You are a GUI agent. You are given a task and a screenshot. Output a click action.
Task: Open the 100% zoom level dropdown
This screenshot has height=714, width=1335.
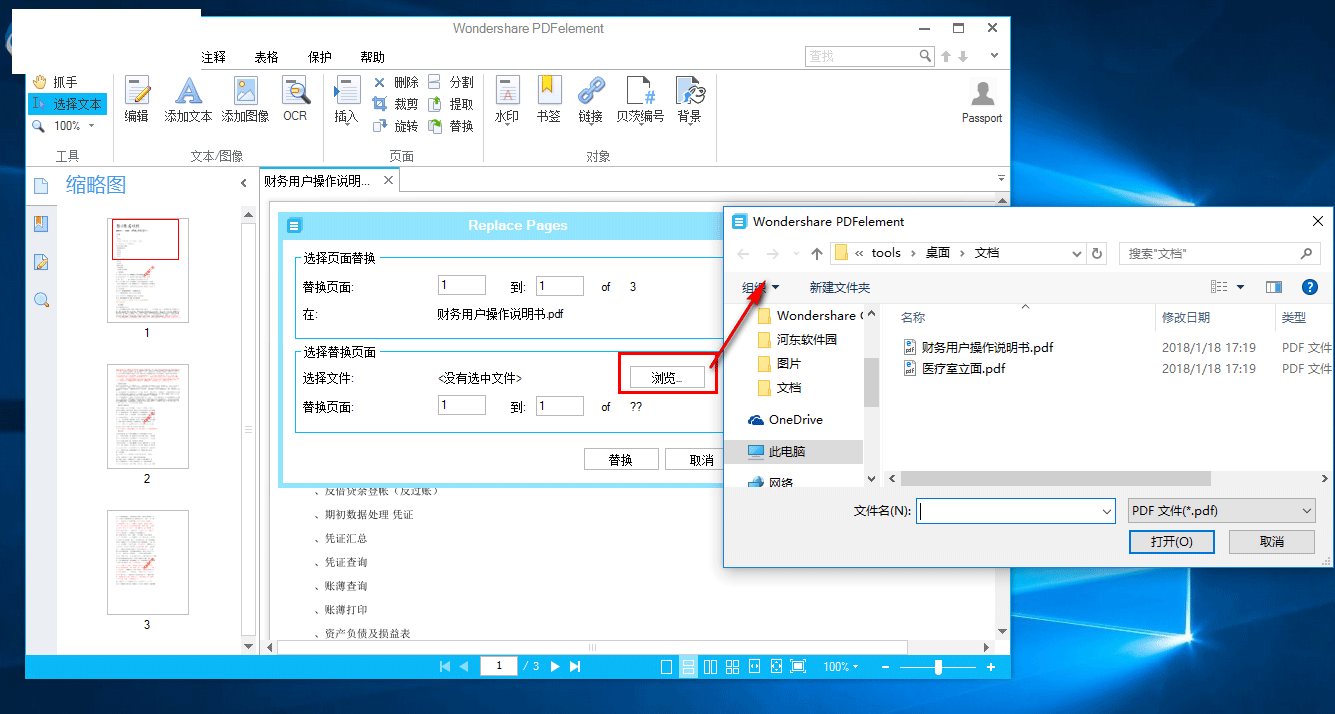67,125
